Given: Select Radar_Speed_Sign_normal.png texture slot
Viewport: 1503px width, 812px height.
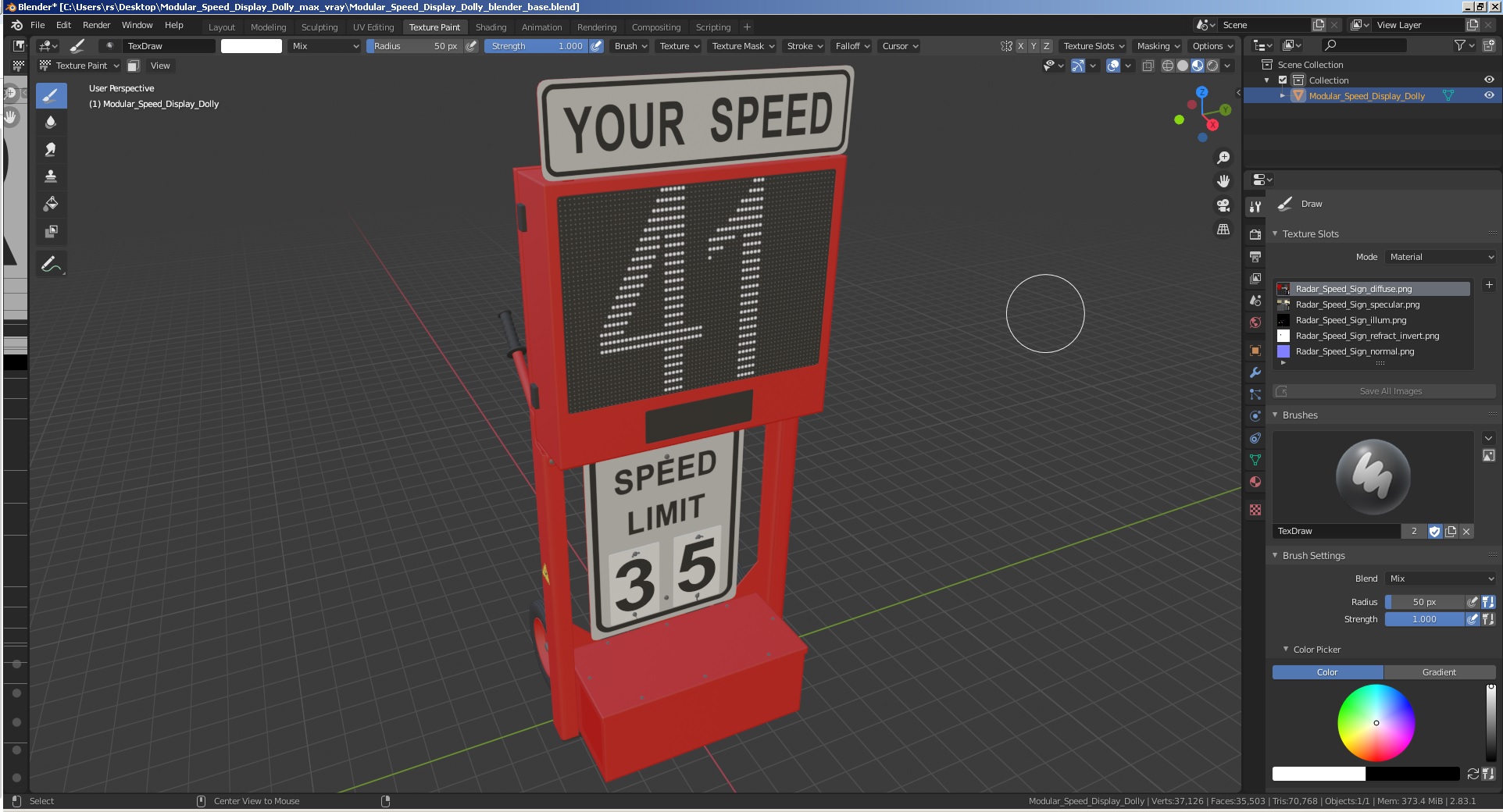Looking at the screenshot, I should pos(1373,351).
